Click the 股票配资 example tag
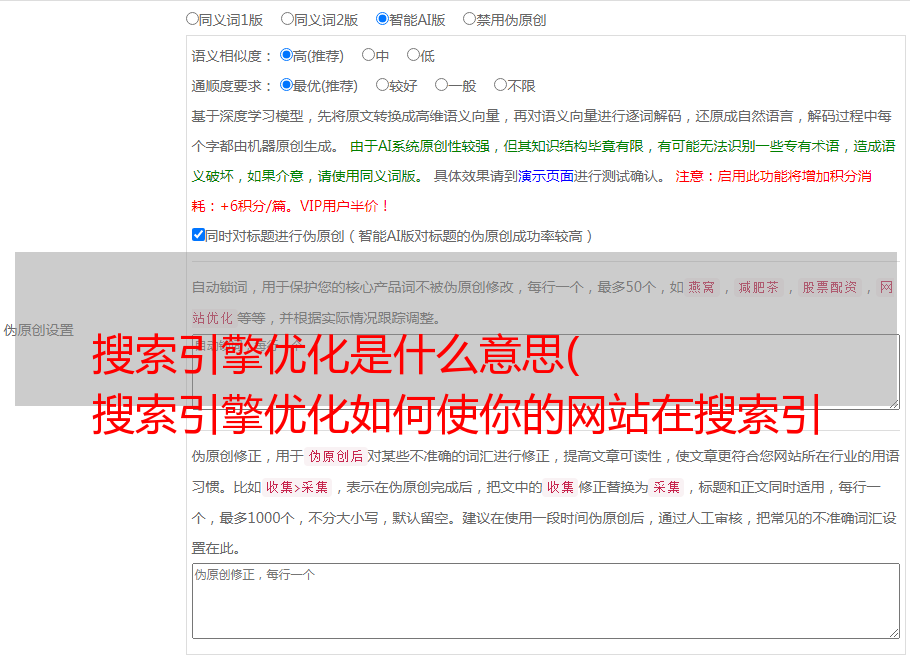The image size is (911, 658). [x=830, y=287]
